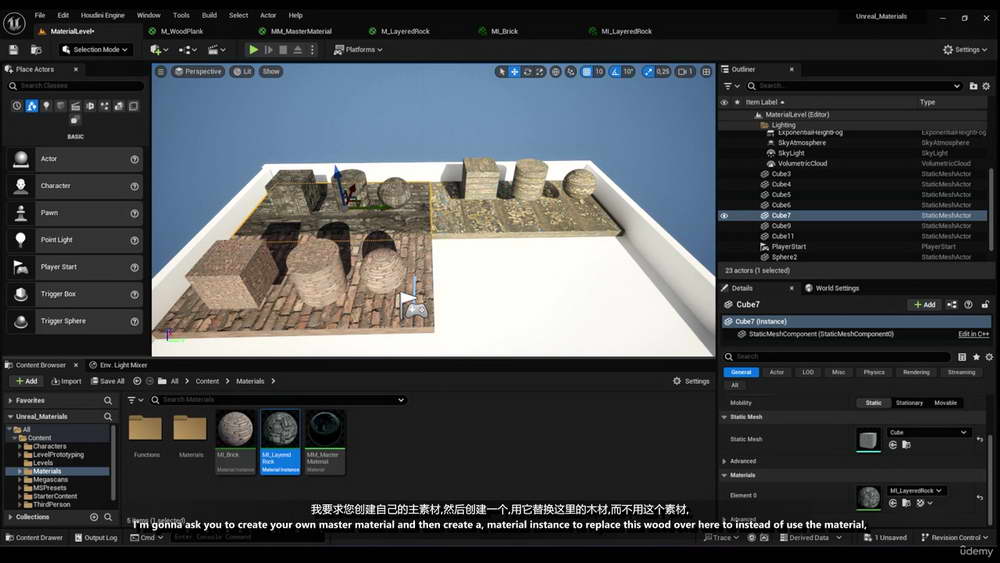Toggle the world/local coordinate space globe icon
Image resolution: width=1000 pixels, height=563 pixels.
click(x=555, y=72)
